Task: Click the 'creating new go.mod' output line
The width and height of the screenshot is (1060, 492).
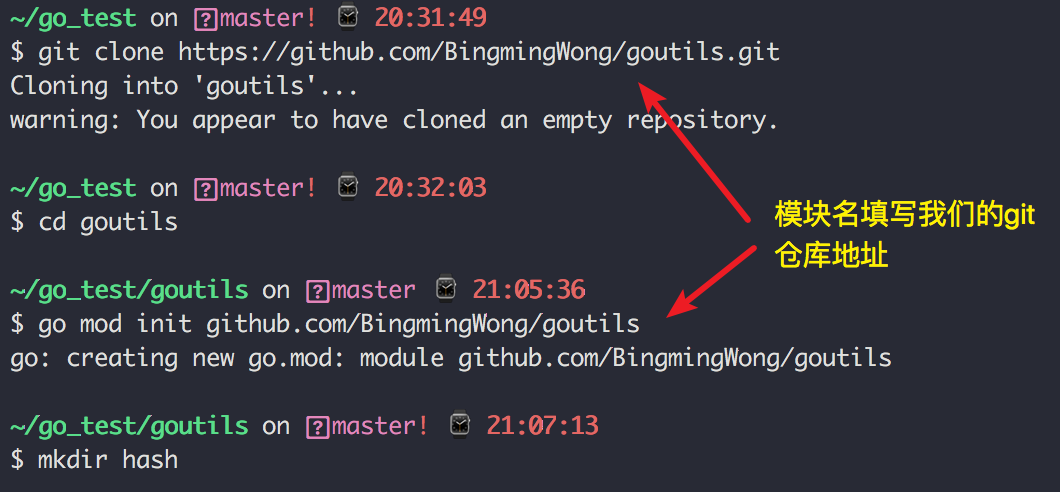Action: (x=451, y=358)
